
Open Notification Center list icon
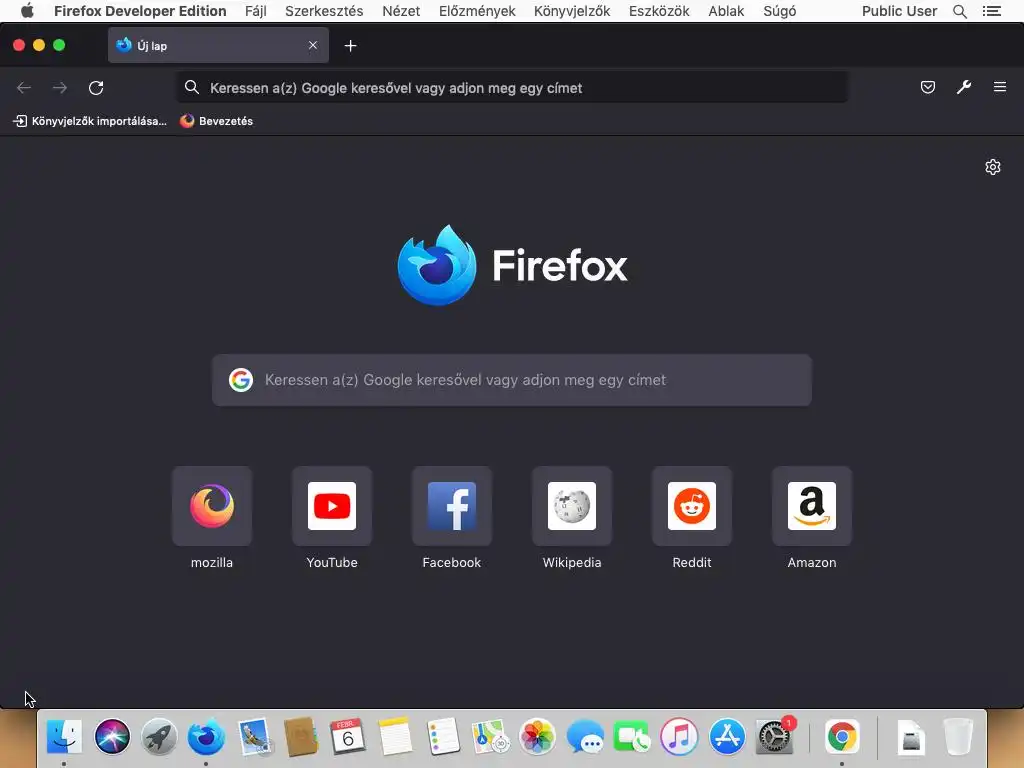tap(991, 11)
